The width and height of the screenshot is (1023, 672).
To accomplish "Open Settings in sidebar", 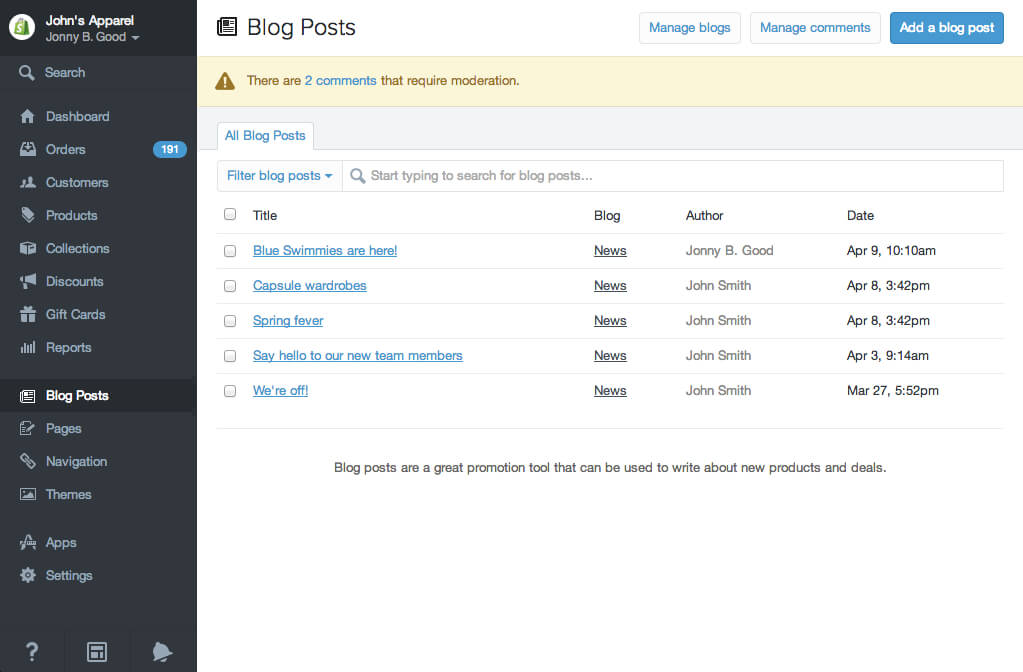I will [69, 575].
